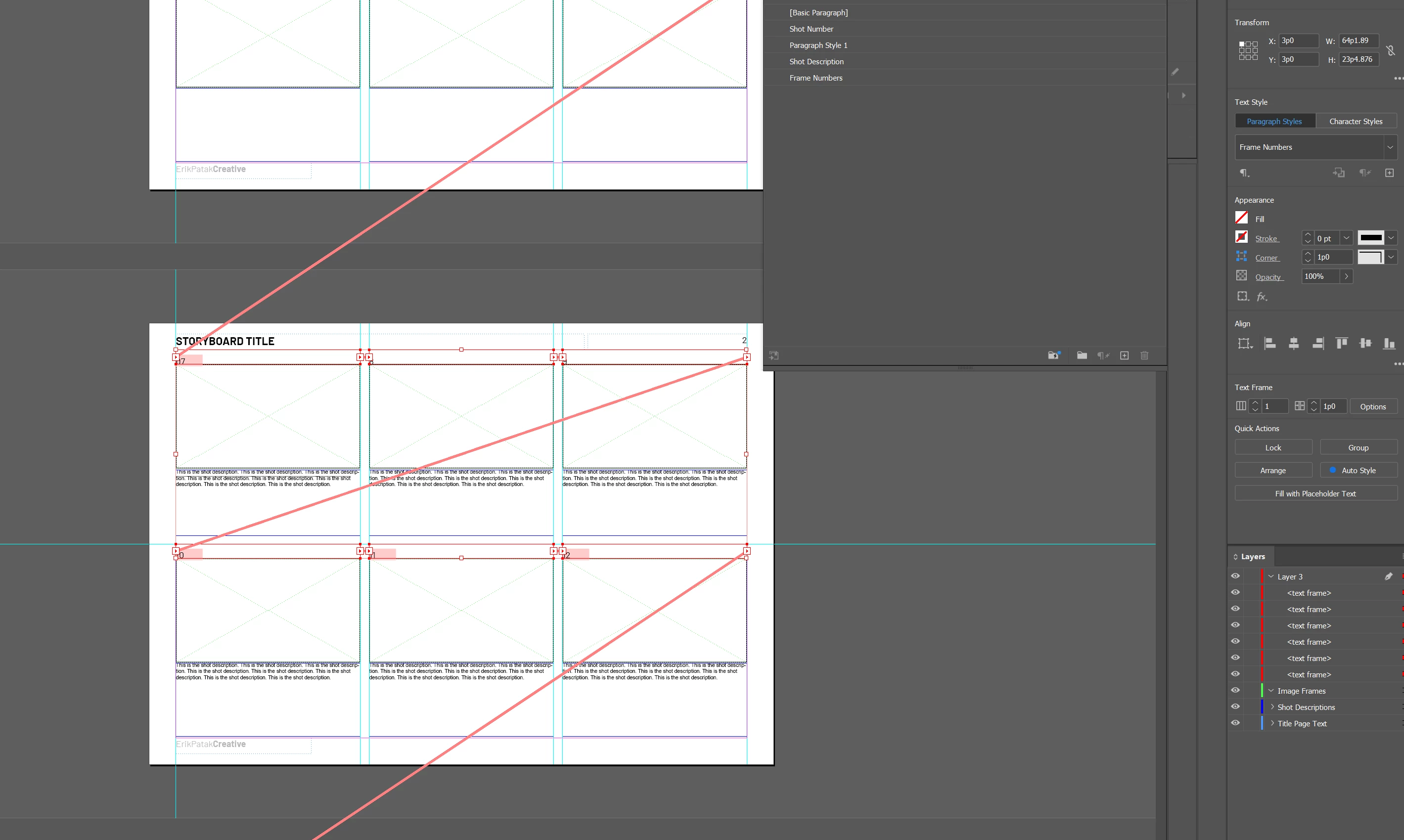Toggle visibility of Image Frames layer
The height and width of the screenshot is (840, 1404).
click(x=1235, y=691)
